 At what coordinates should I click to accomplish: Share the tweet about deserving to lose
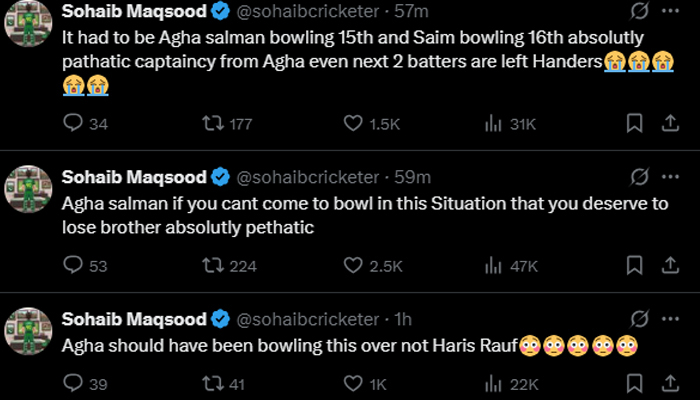[x=669, y=266]
